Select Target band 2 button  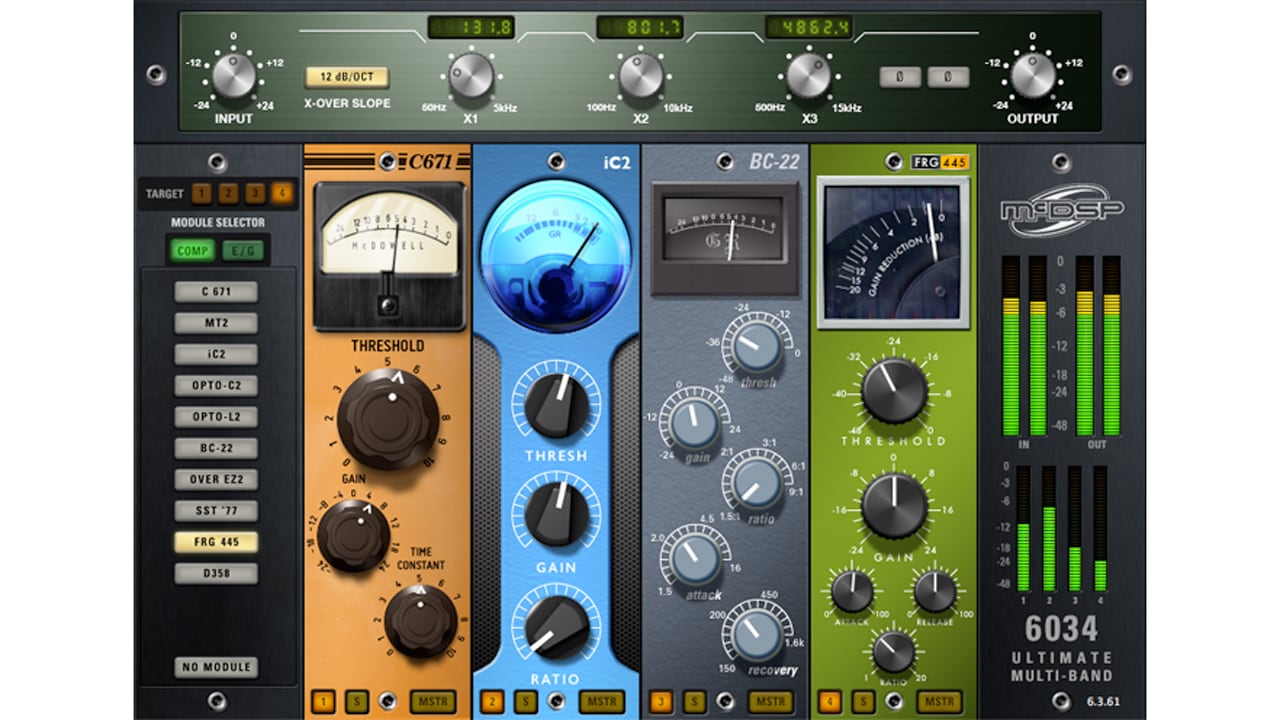(x=229, y=194)
